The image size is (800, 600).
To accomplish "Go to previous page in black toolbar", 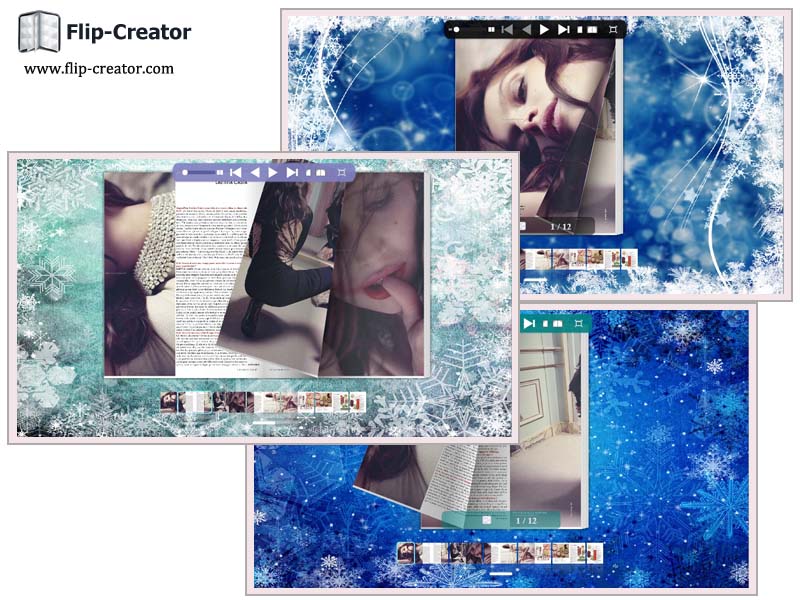I will pyautogui.click(x=526, y=30).
